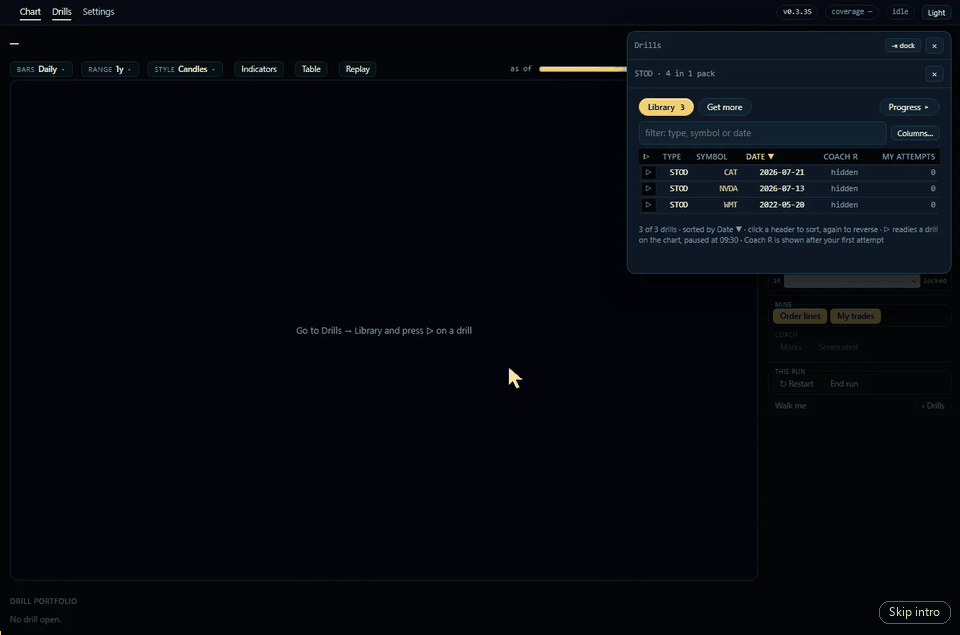The width and height of the screenshot is (960, 635).
Task: Toggle My trades display
Action: 855,316
